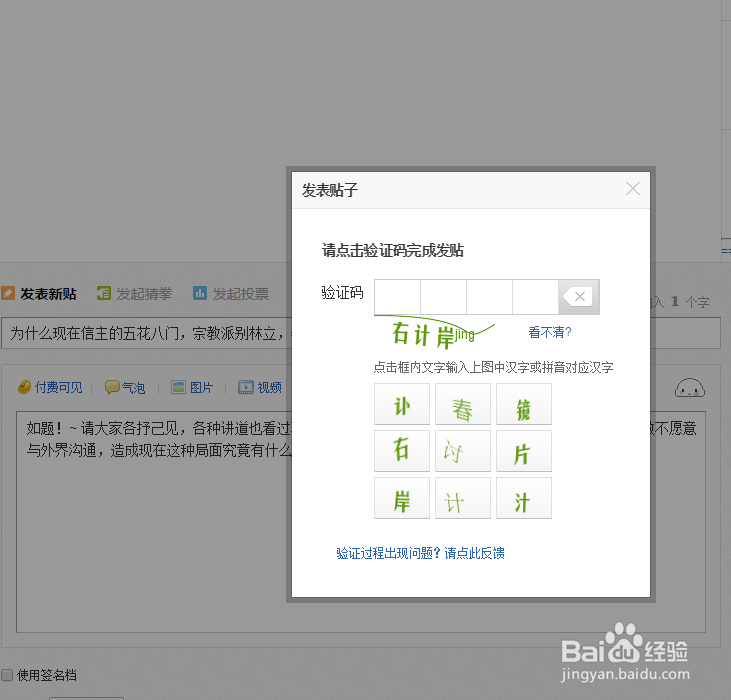Click the 图片 picture icon
Viewport: 731px width, 700px height.
[x=179, y=387]
